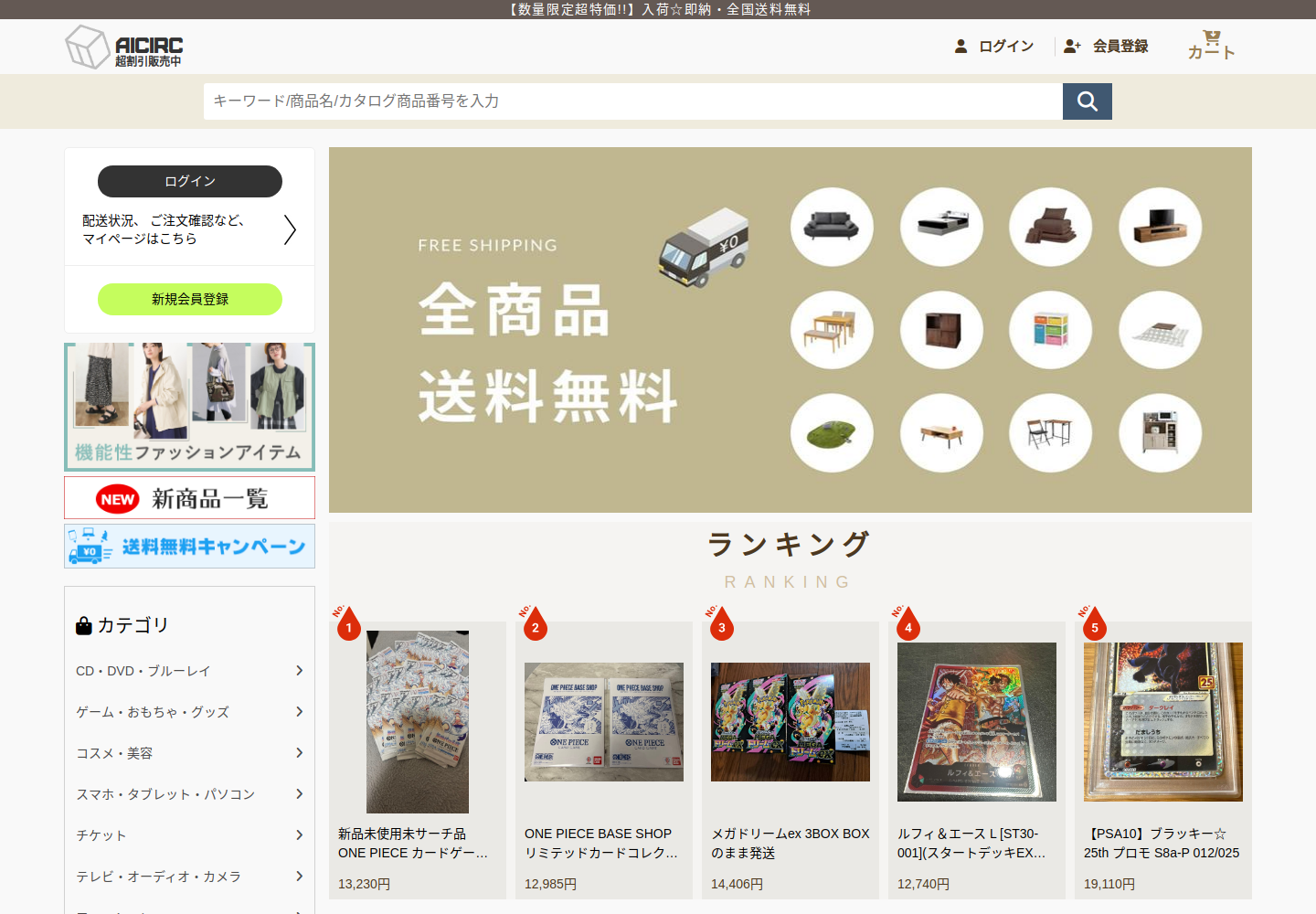
Task: Open the 新商品一覧 banner
Action: click(190, 498)
